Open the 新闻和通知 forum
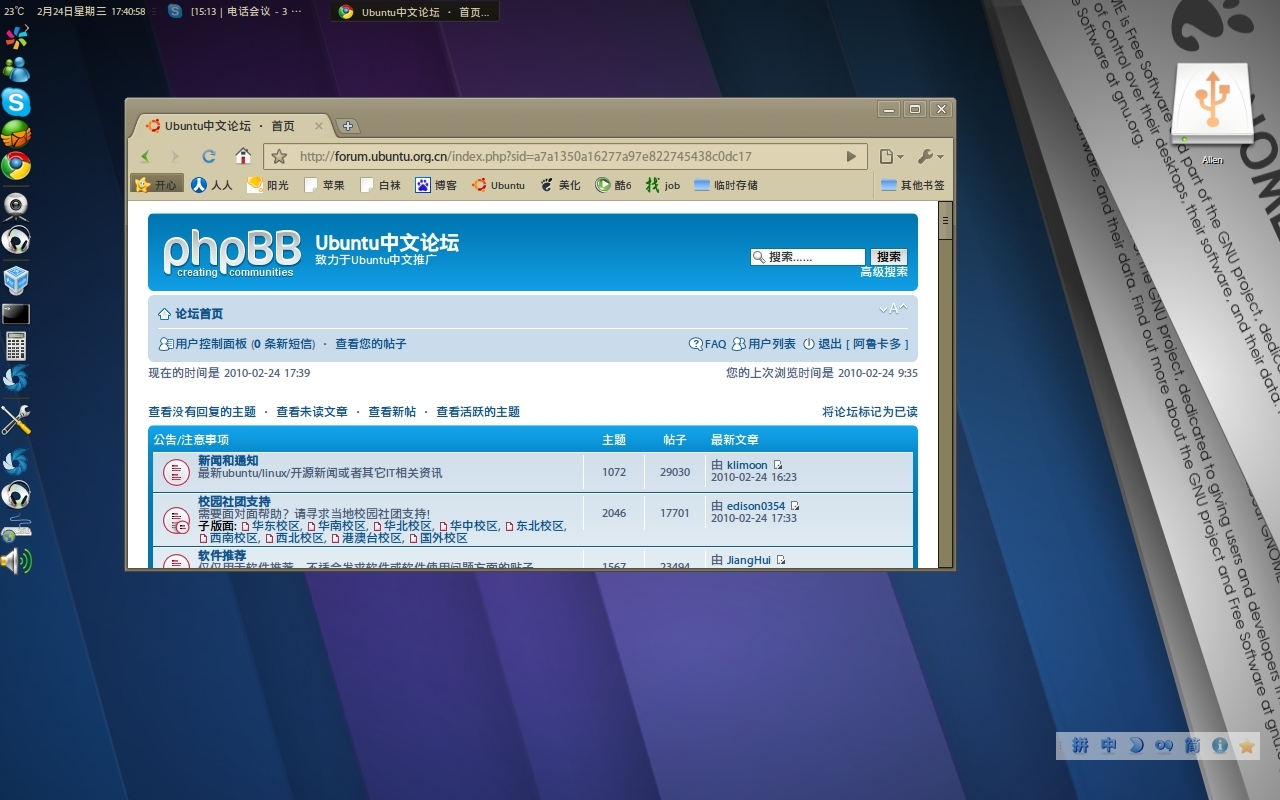The width and height of the screenshot is (1280, 800). (x=228, y=461)
